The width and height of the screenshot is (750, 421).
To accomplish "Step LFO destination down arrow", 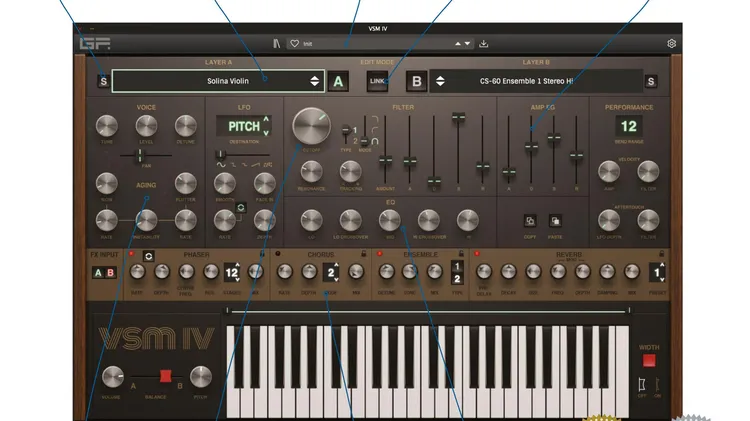I will (266, 133).
